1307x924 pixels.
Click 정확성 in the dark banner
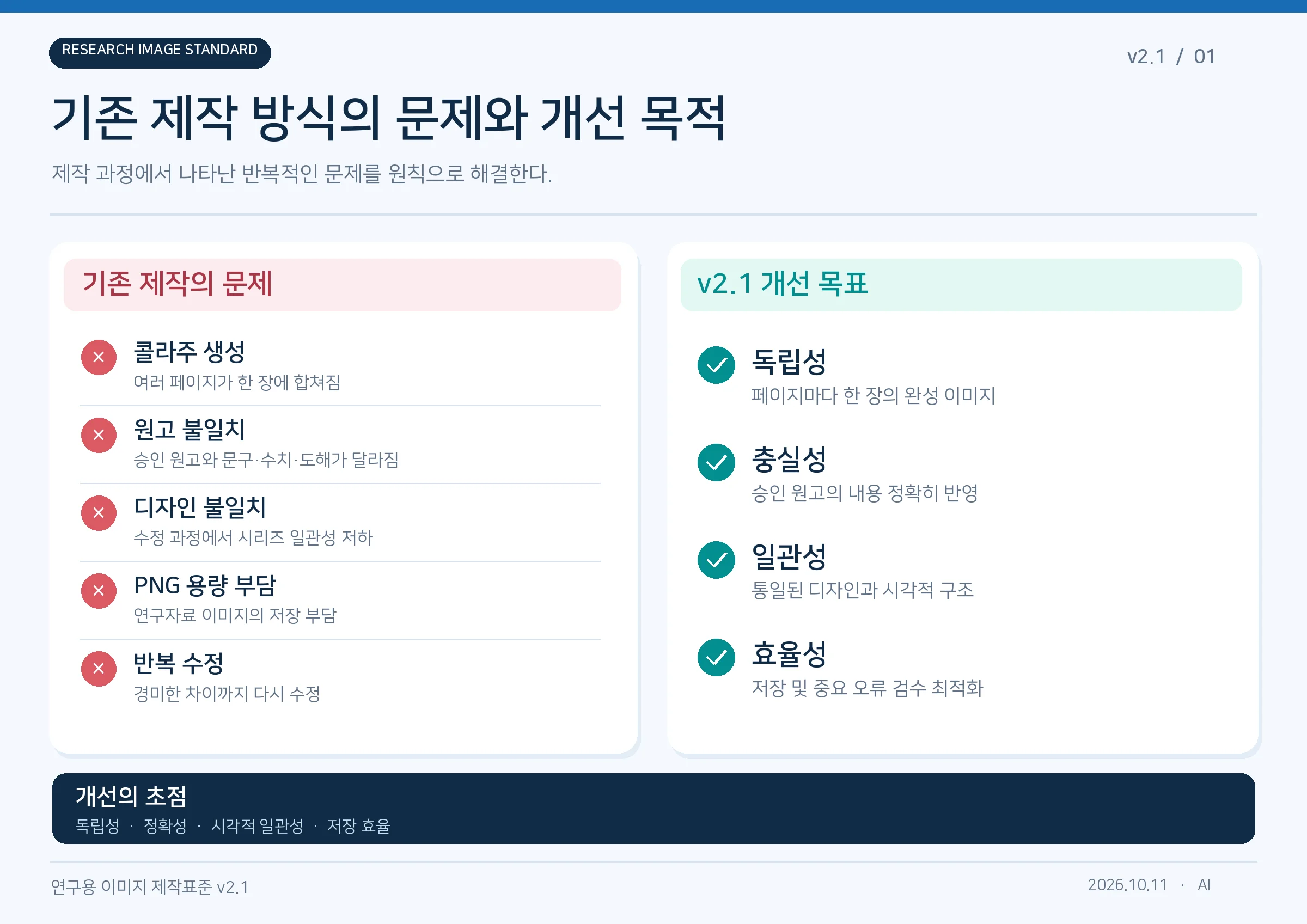coord(165,826)
